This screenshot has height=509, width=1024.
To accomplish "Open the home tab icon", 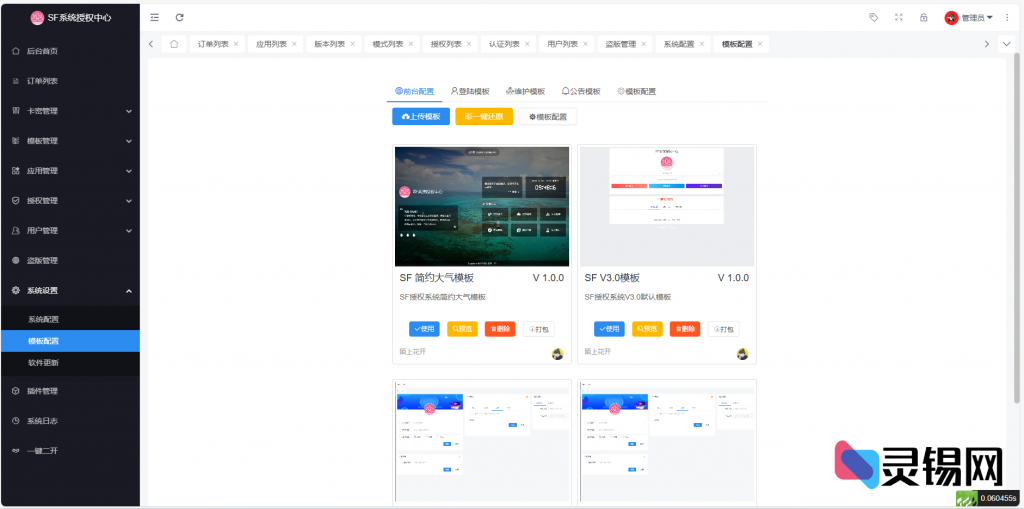I will [174, 44].
